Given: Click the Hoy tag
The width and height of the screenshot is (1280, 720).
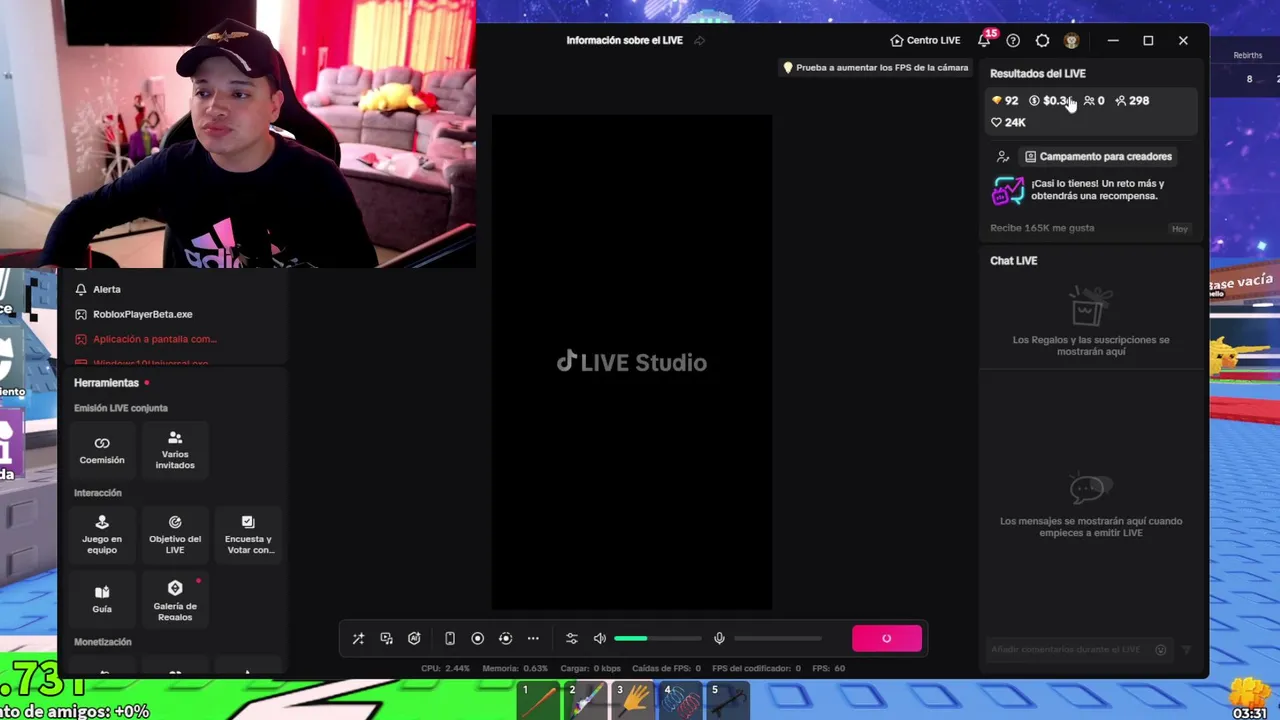Looking at the screenshot, I should (1180, 229).
